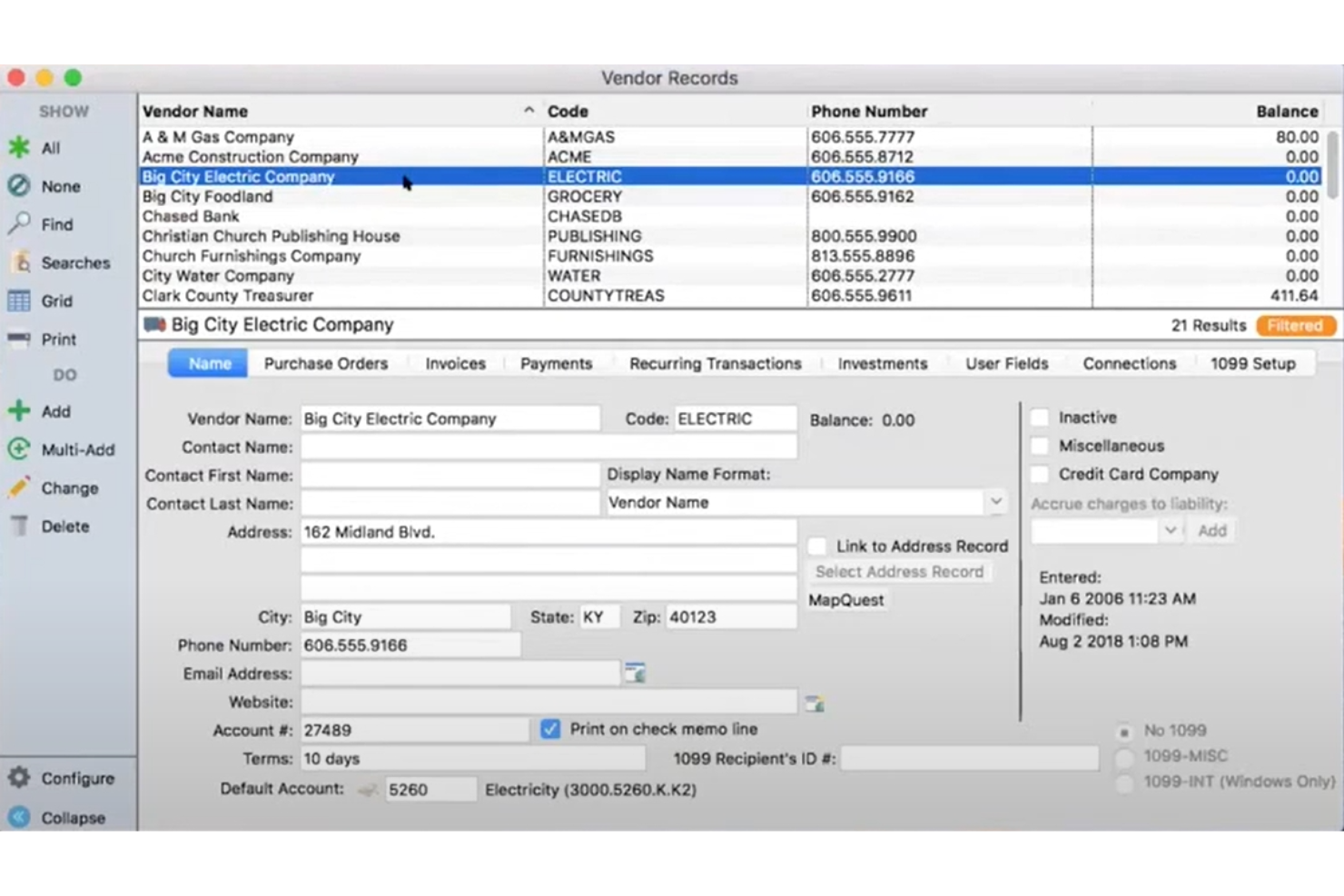Select the City Water Company row
The height and width of the screenshot is (896, 1344).
click(x=731, y=276)
